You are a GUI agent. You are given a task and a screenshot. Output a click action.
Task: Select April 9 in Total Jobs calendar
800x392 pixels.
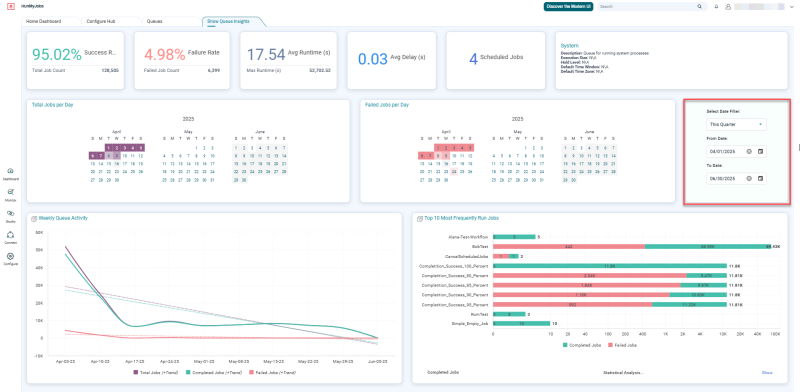(x=116, y=156)
